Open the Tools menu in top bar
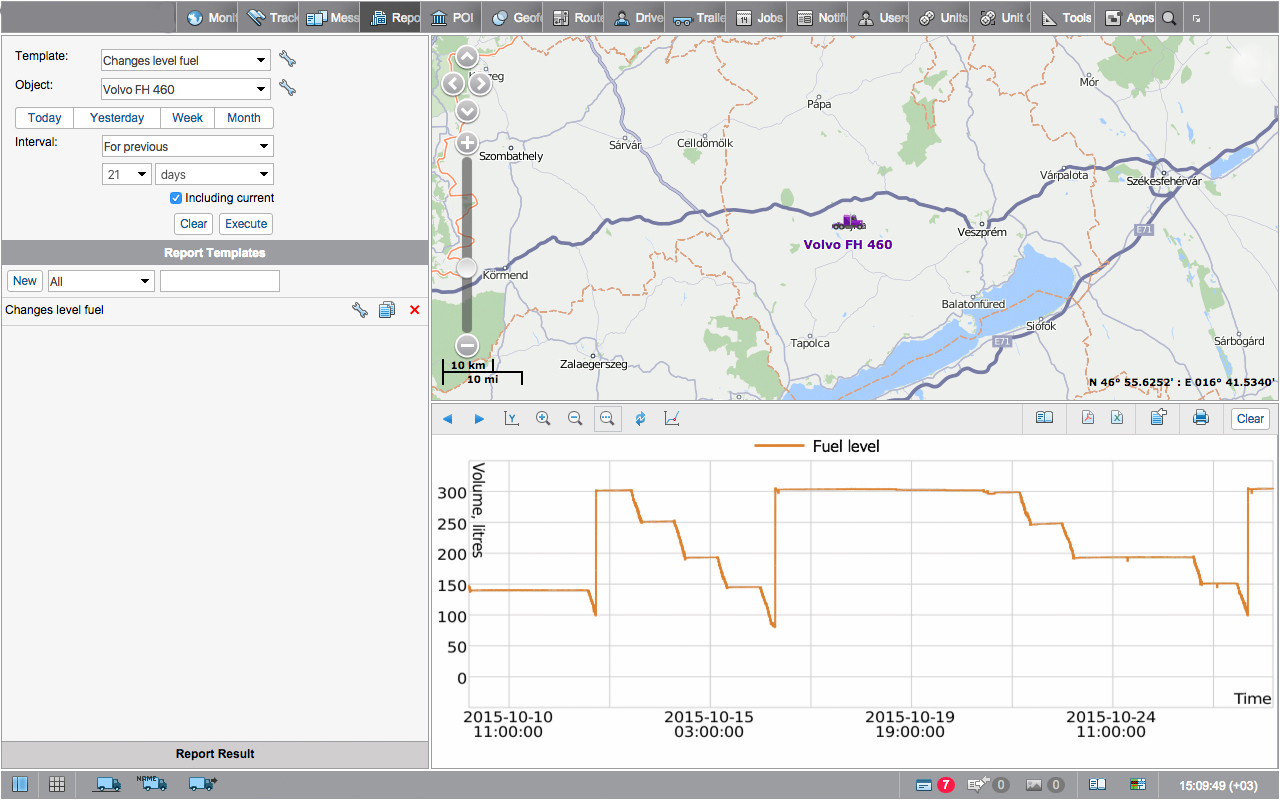1280x800 pixels. click(1066, 18)
